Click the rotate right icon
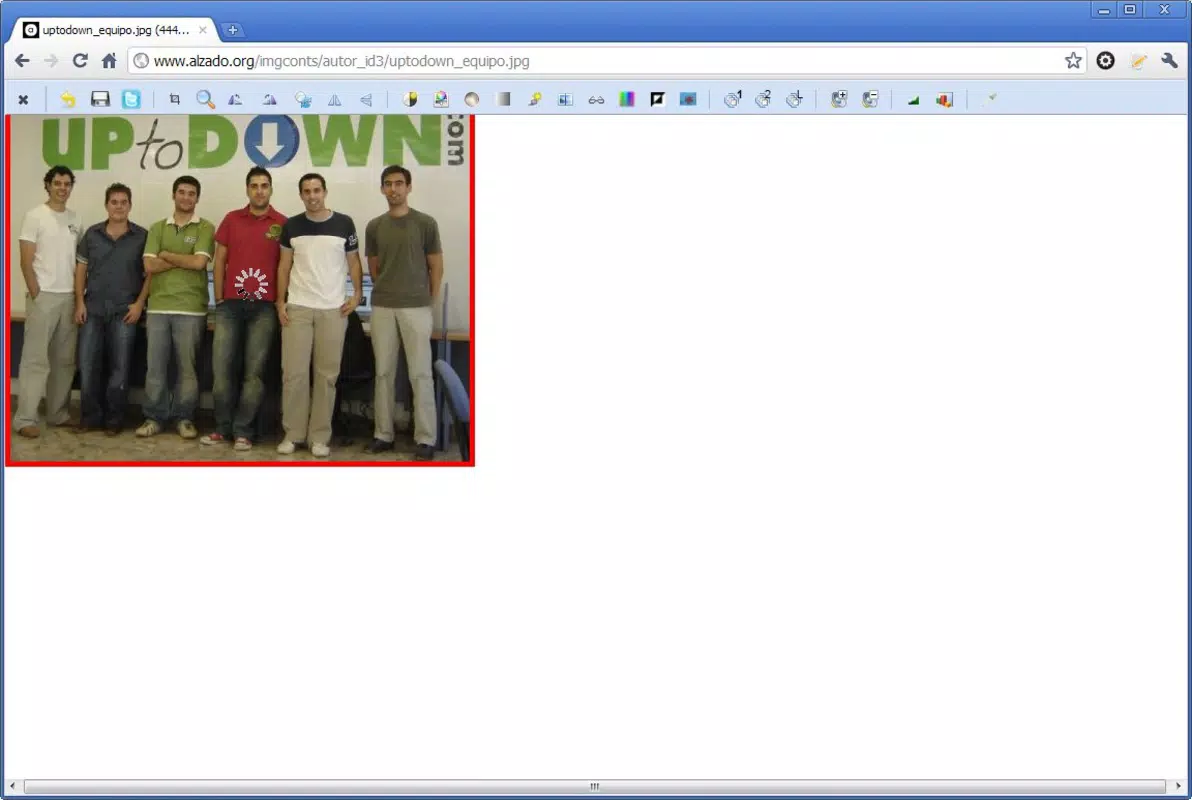 coord(269,99)
